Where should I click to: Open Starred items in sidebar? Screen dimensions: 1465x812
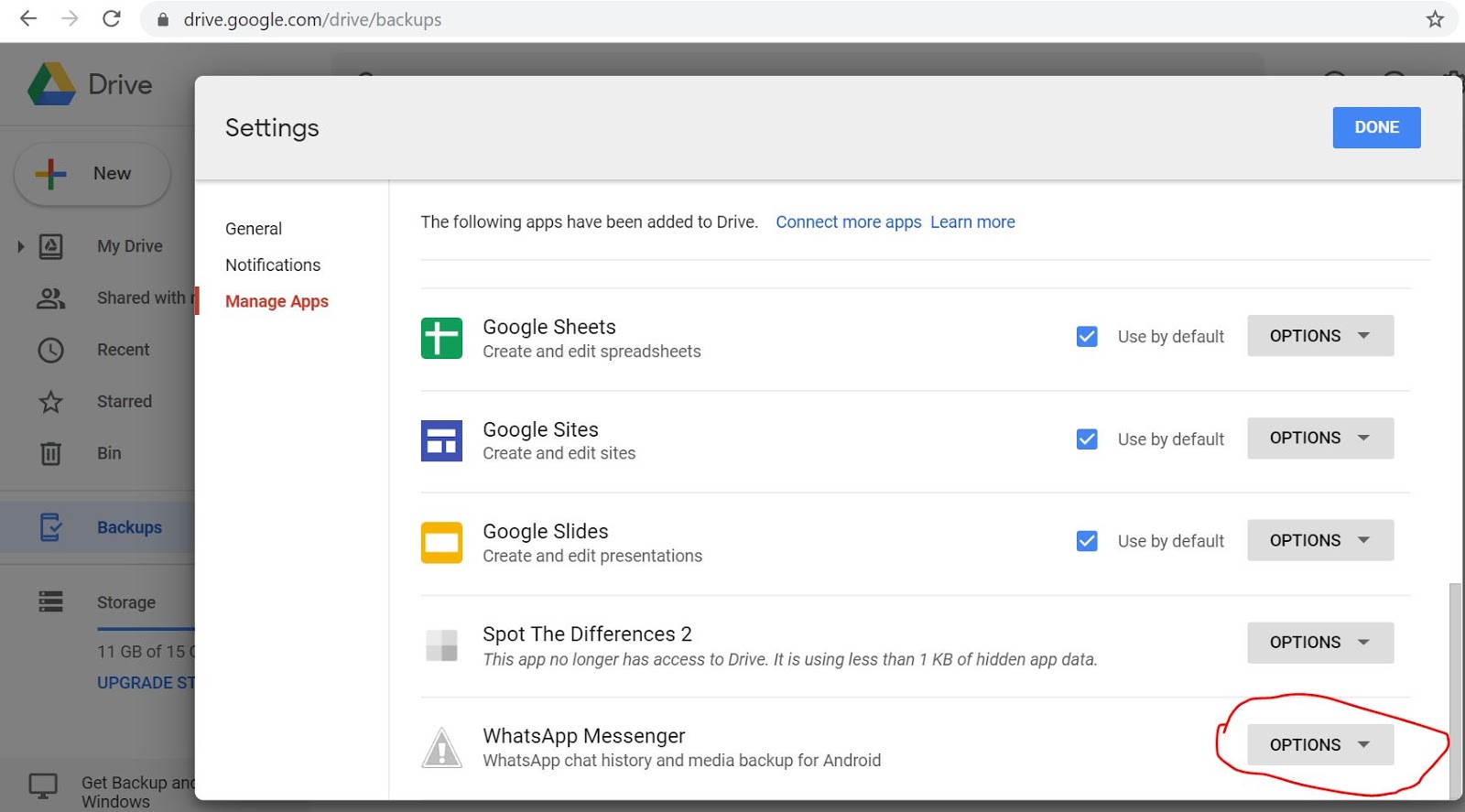click(x=125, y=402)
